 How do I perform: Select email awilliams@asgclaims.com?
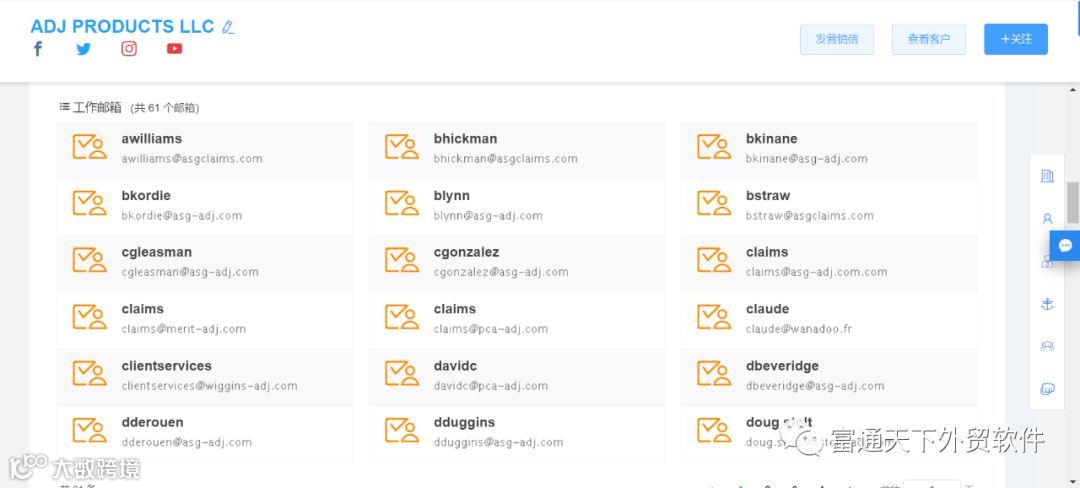coord(191,158)
